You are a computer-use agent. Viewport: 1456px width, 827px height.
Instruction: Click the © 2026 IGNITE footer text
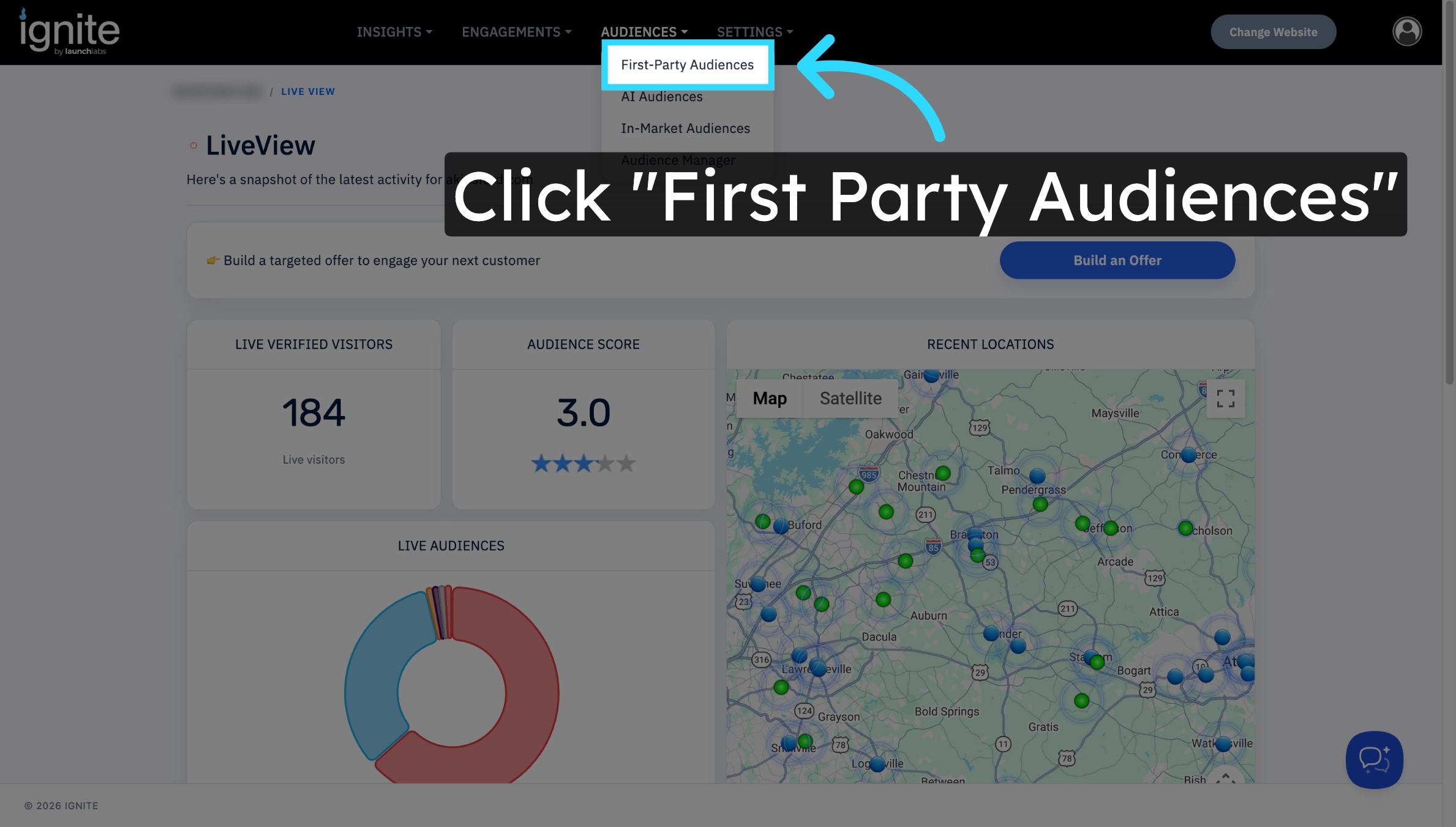[61, 806]
